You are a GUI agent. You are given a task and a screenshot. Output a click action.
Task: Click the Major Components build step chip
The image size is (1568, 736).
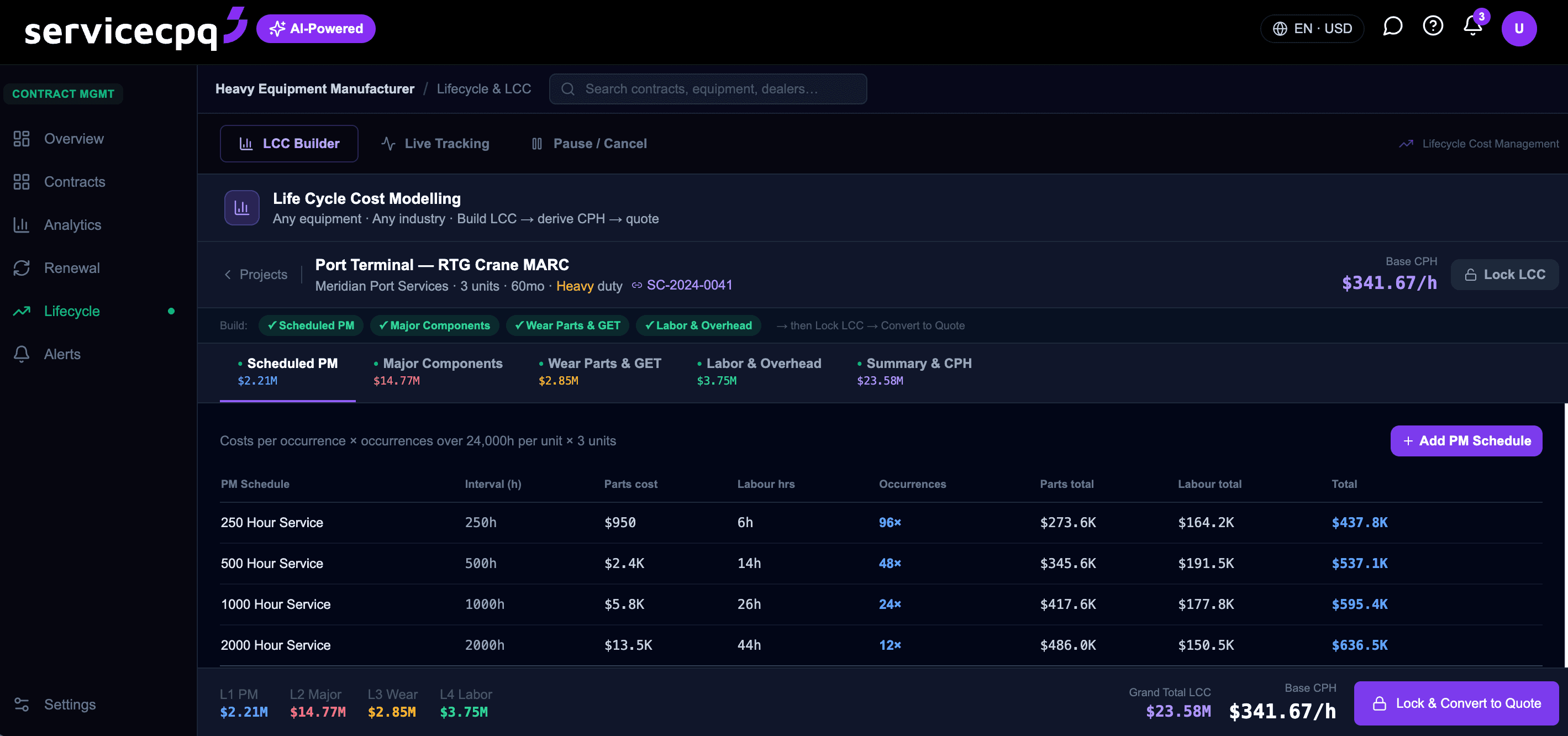point(434,325)
